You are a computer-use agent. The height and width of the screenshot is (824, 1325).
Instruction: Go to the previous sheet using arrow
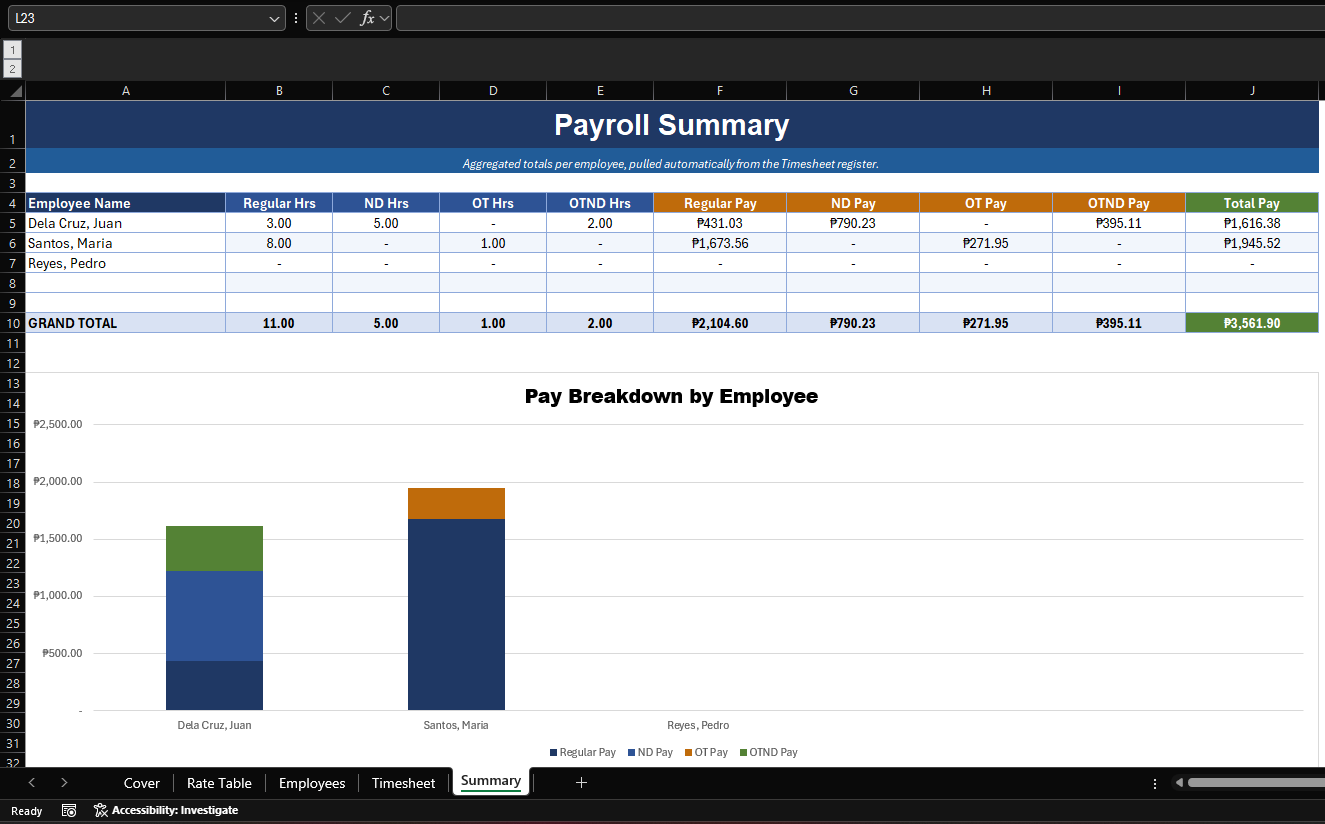point(32,783)
